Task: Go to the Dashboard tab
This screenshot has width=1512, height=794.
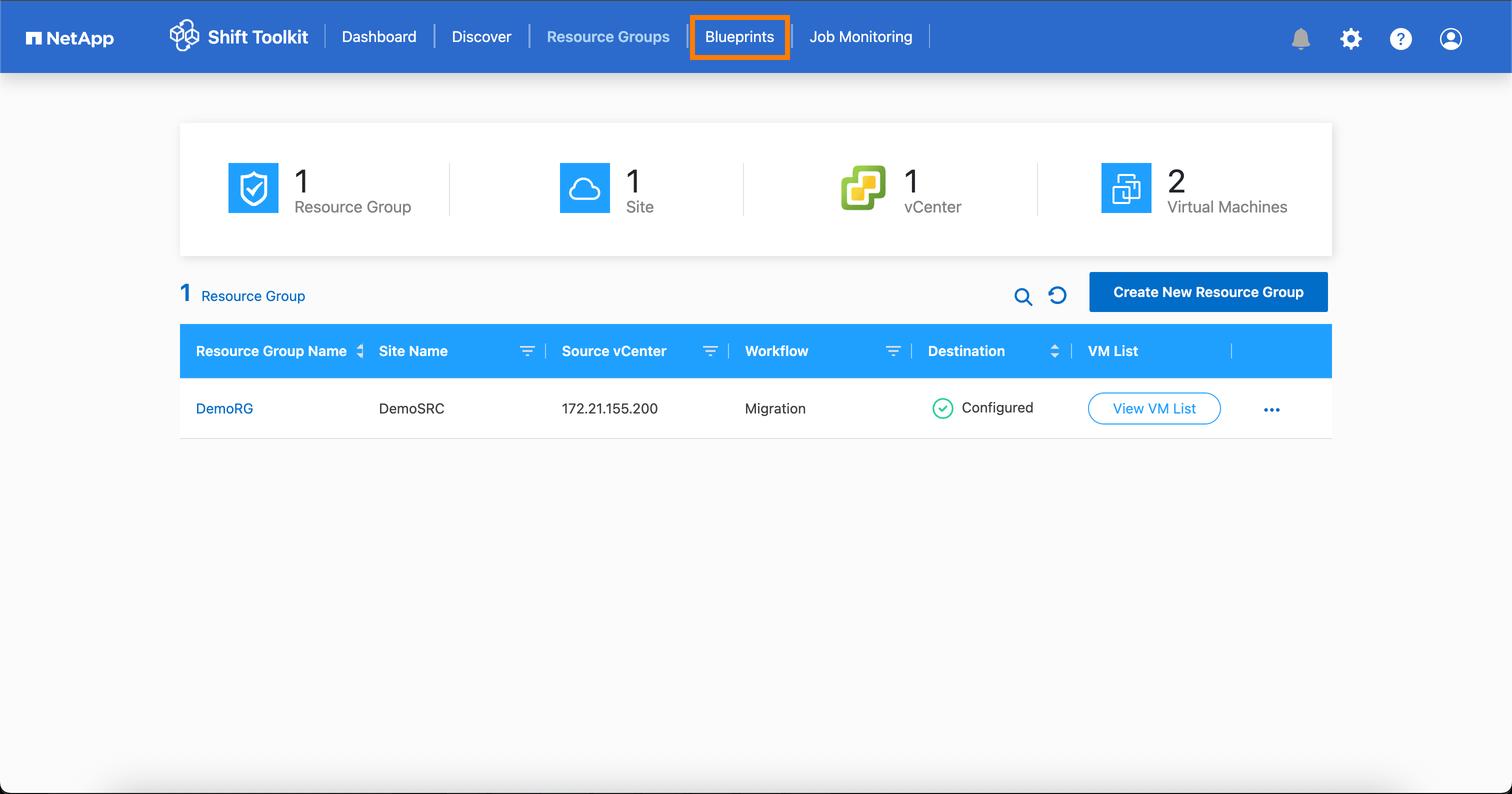Action: [378, 37]
